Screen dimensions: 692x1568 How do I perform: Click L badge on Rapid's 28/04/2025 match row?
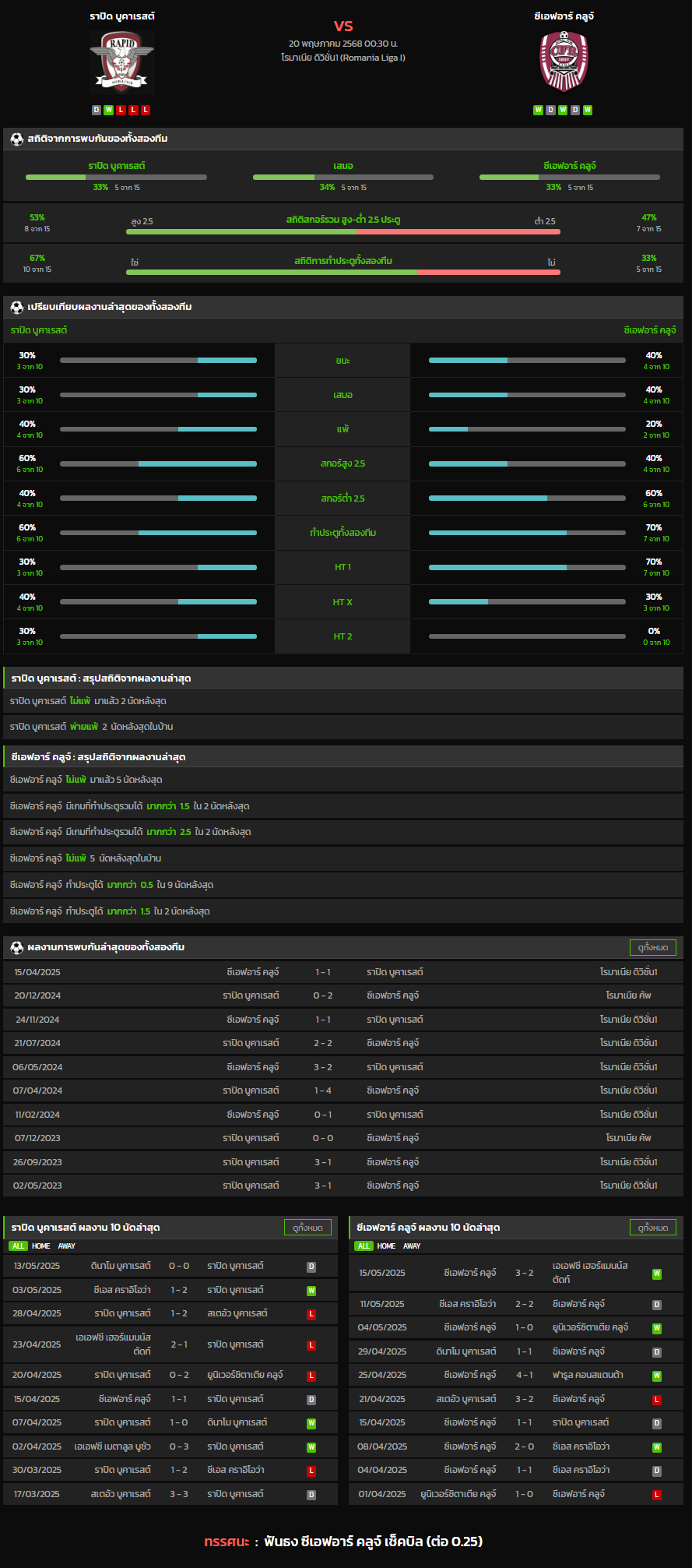[x=311, y=1314]
